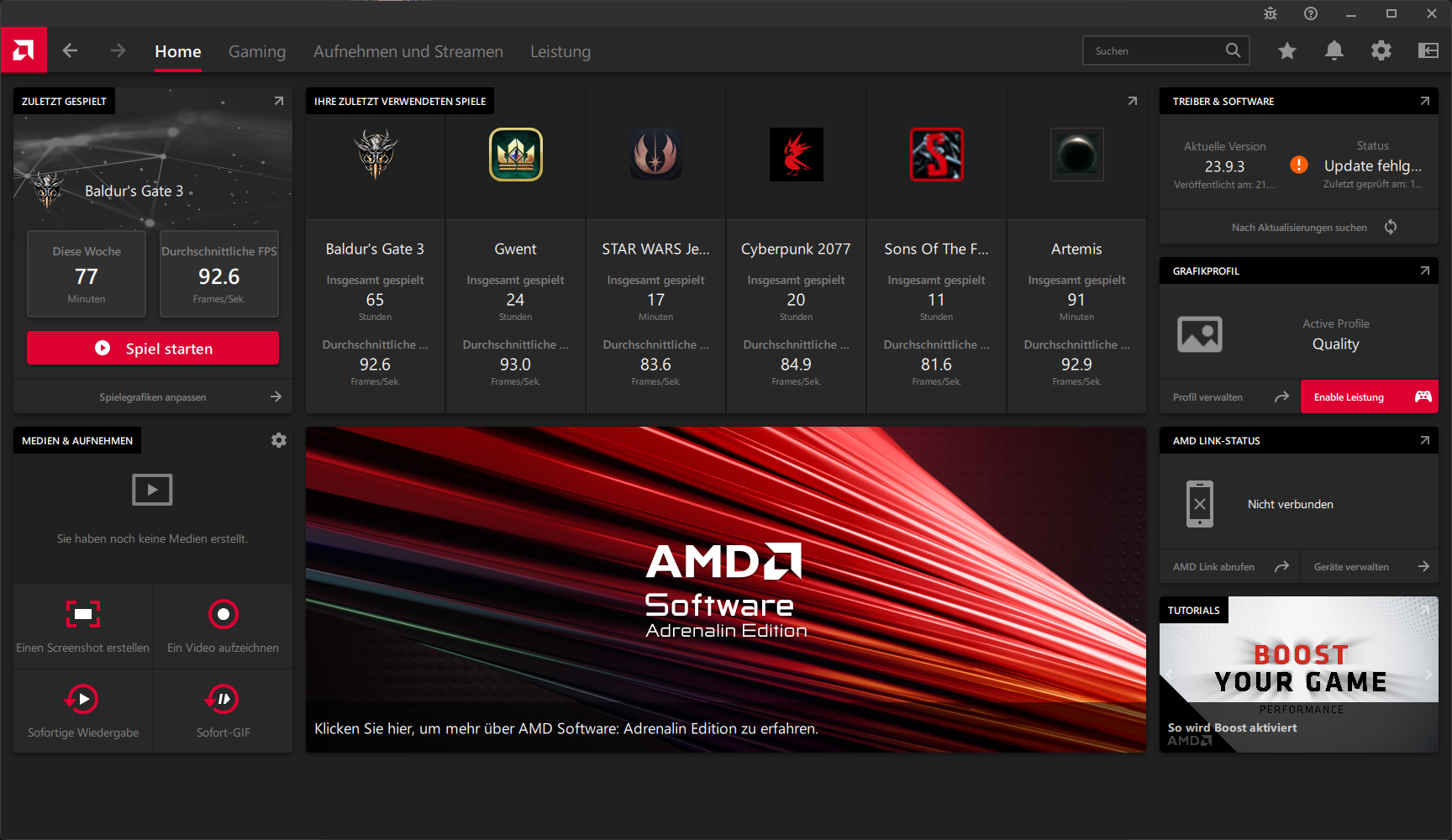The width and height of the screenshot is (1452, 840).
Task: Switch to the Leistung tab
Action: click(x=560, y=51)
